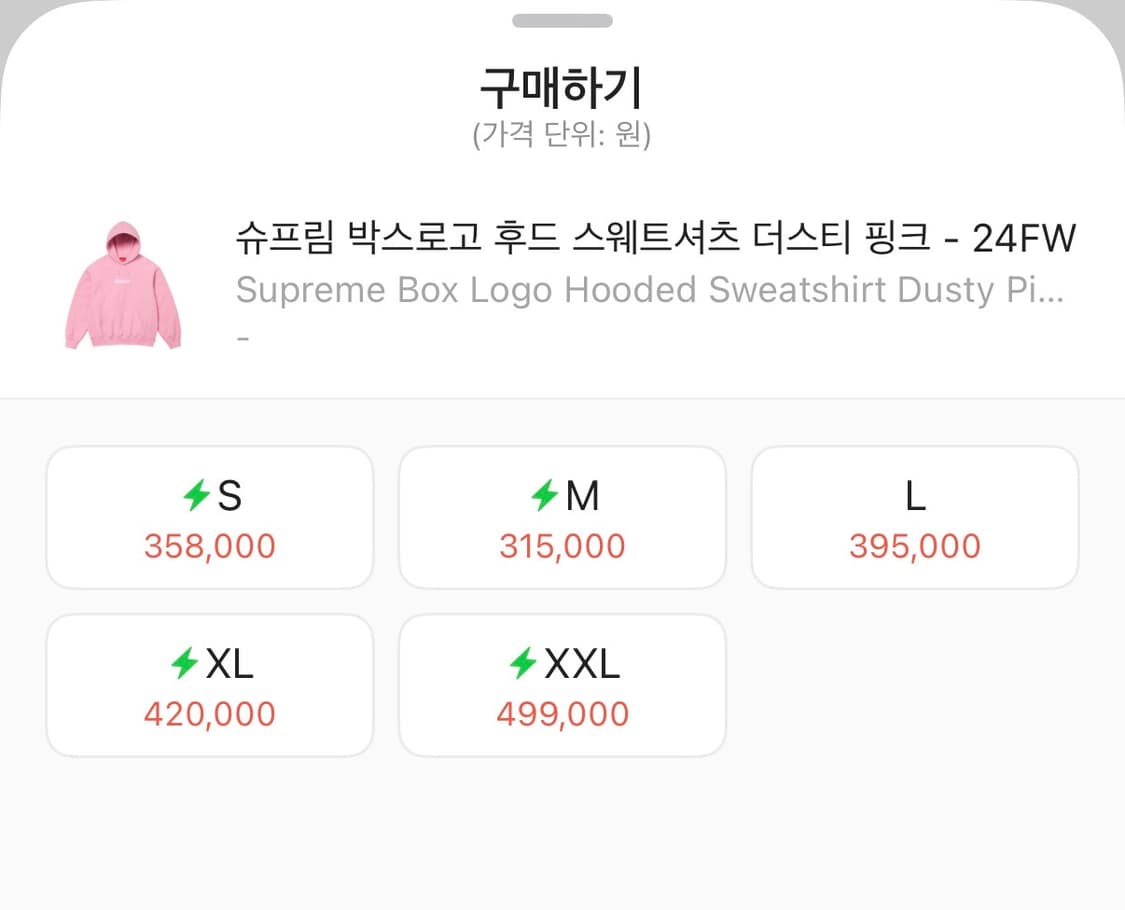Screen dimensions: 1125x910
Task: Tap the pink hoodie product image
Action: (x=124, y=283)
